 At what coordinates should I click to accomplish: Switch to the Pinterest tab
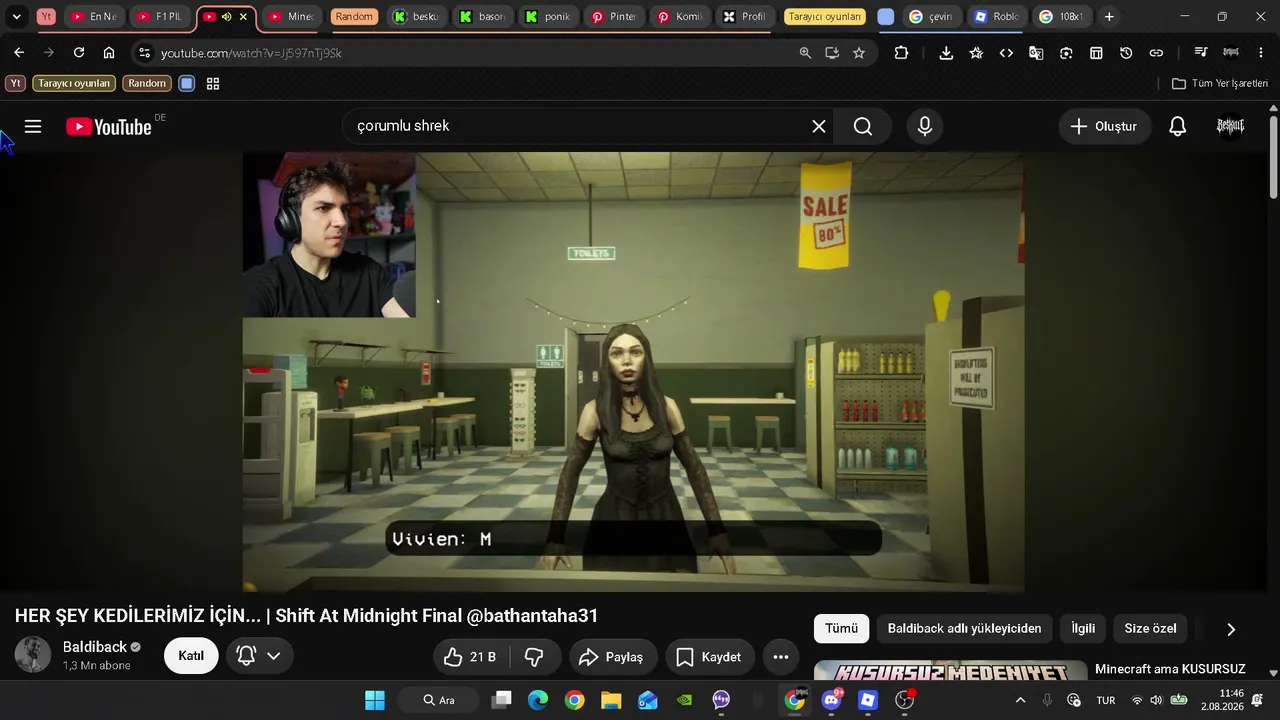coord(614,17)
